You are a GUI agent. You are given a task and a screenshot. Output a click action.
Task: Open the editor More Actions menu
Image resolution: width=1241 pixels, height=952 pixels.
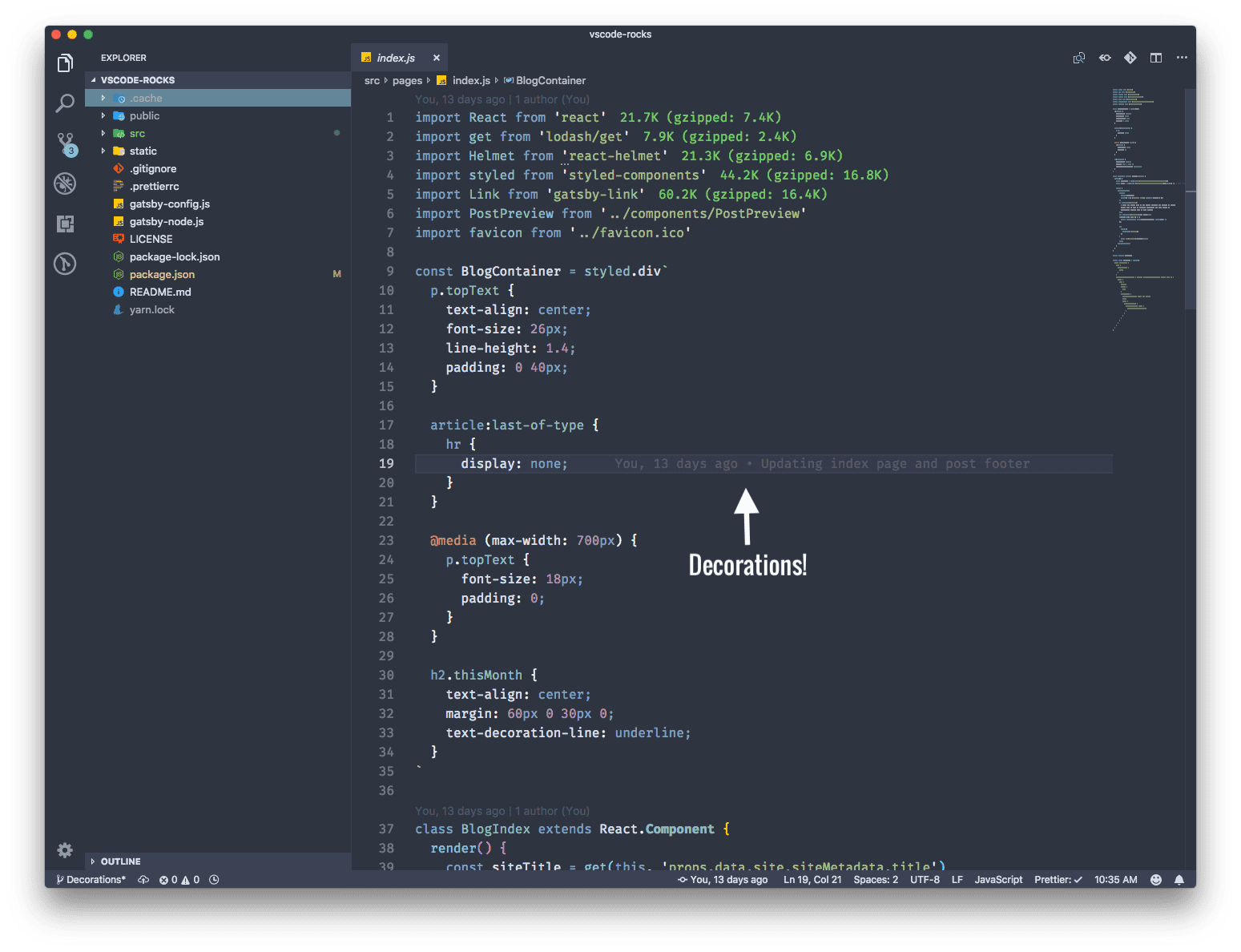[1181, 58]
